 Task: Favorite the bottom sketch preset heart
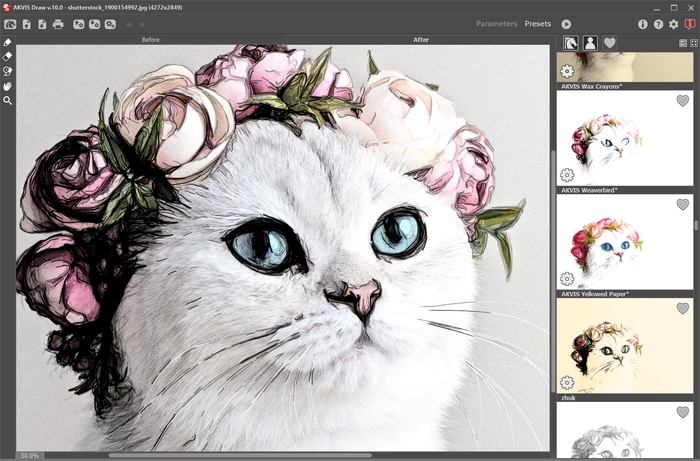click(682, 412)
